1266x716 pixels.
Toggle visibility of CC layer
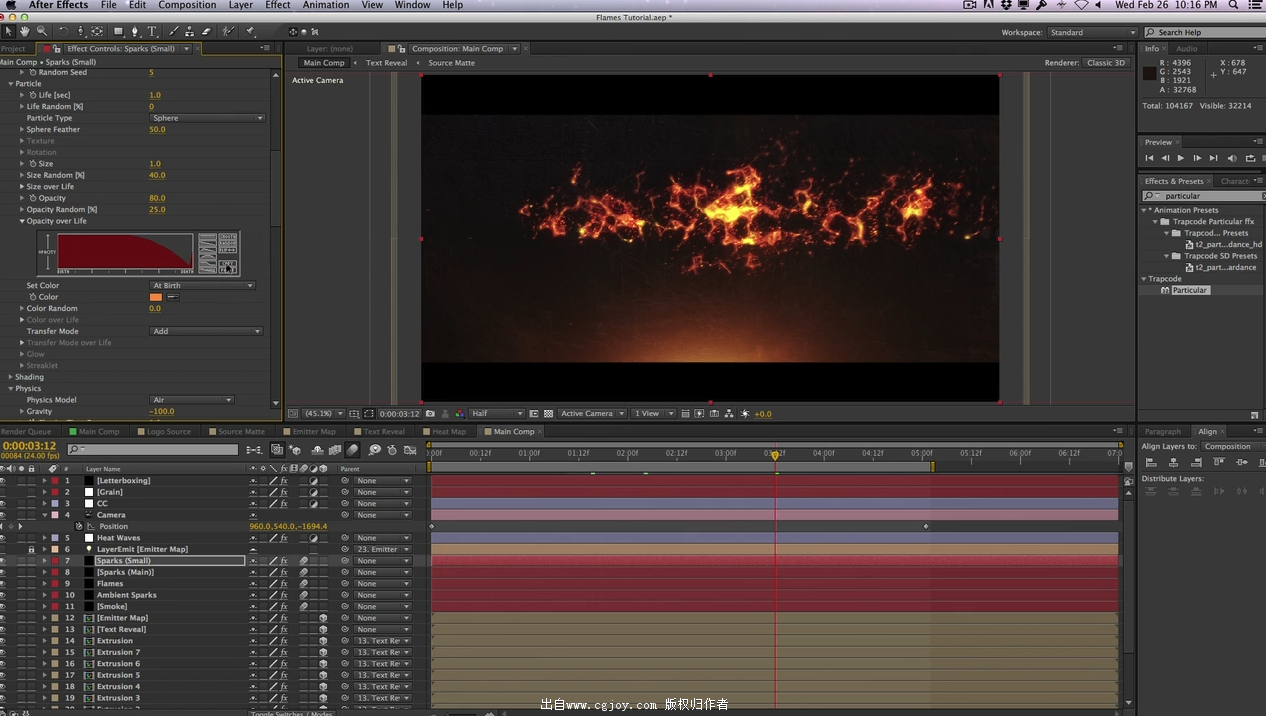coord(3,504)
